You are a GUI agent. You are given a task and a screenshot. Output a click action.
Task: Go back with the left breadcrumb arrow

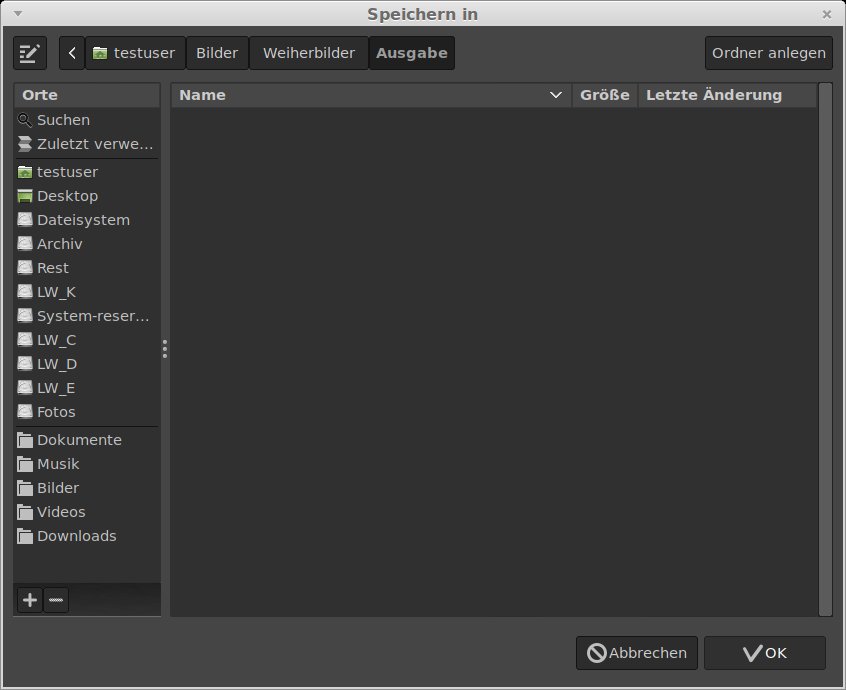click(72, 53)
